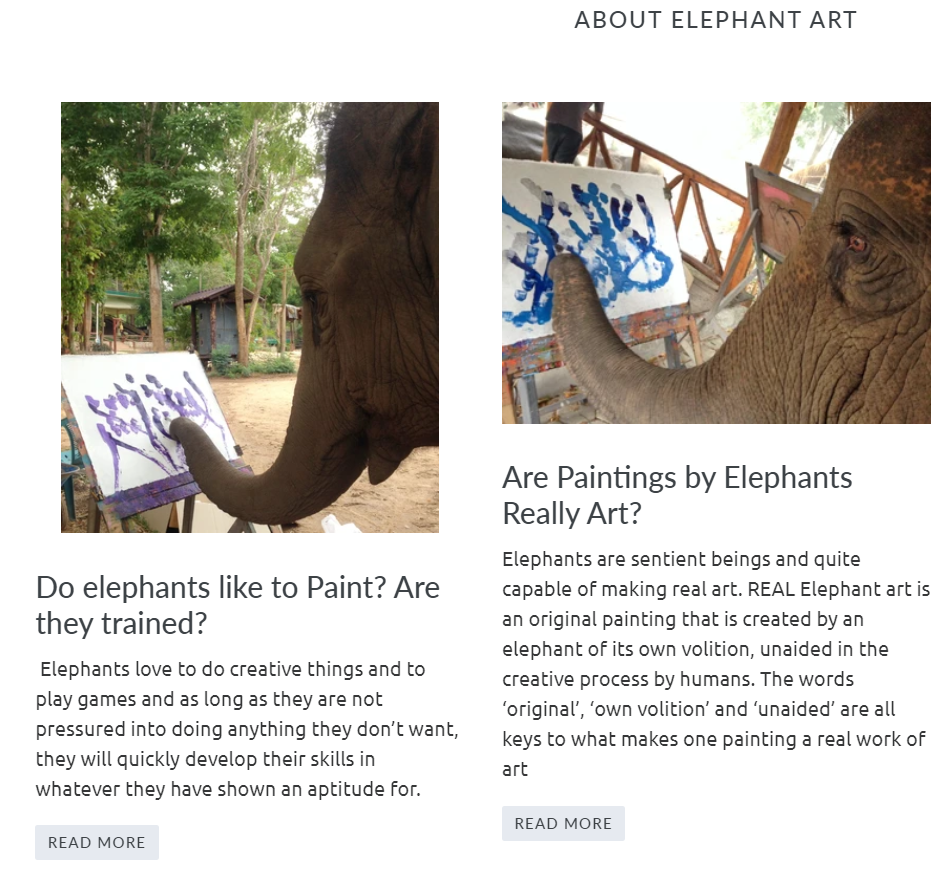This screenshot has width=946, height=872.
Task: Click the green trees in left photo
Action: [150, 180]
